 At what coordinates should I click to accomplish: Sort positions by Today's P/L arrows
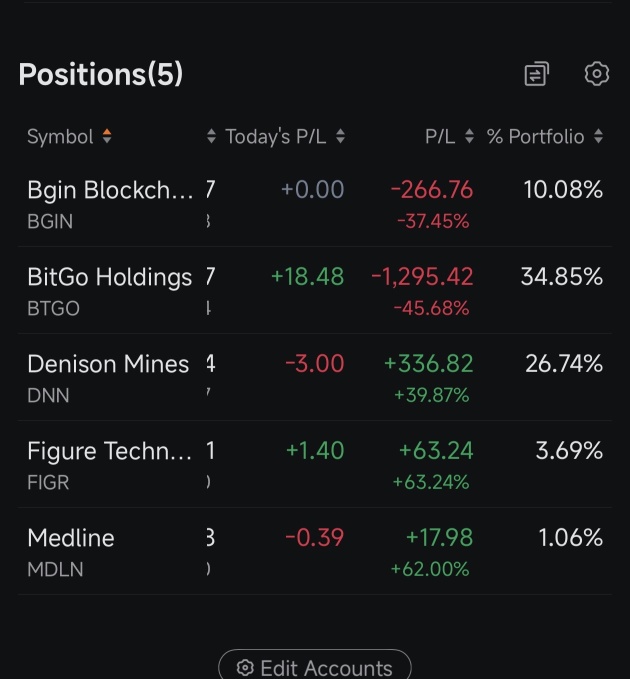tap(340, 136)
